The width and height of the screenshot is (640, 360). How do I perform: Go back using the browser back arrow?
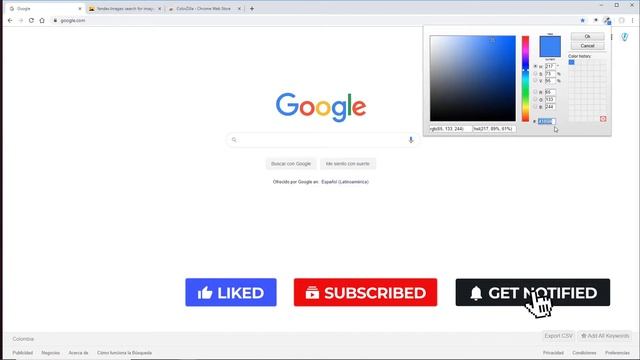coord(10,20)
